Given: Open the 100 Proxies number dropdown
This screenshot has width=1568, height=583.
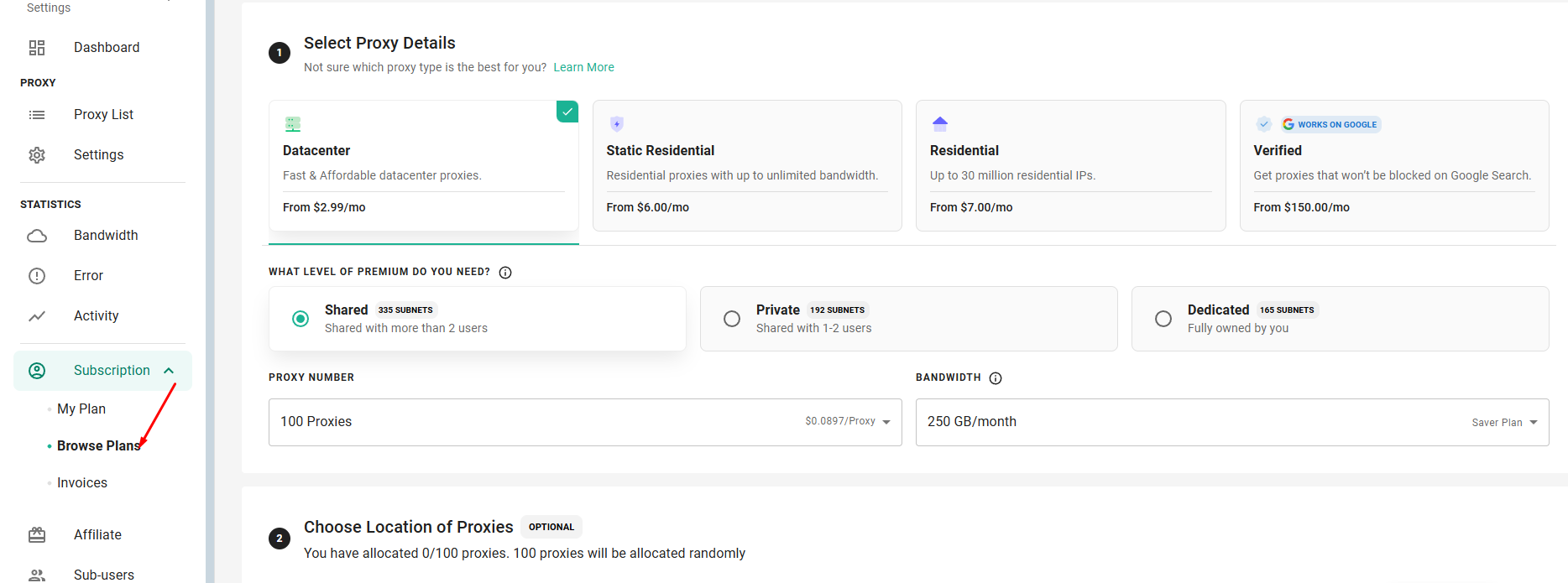Looking at the screenshot, I should tap(584, 422).
